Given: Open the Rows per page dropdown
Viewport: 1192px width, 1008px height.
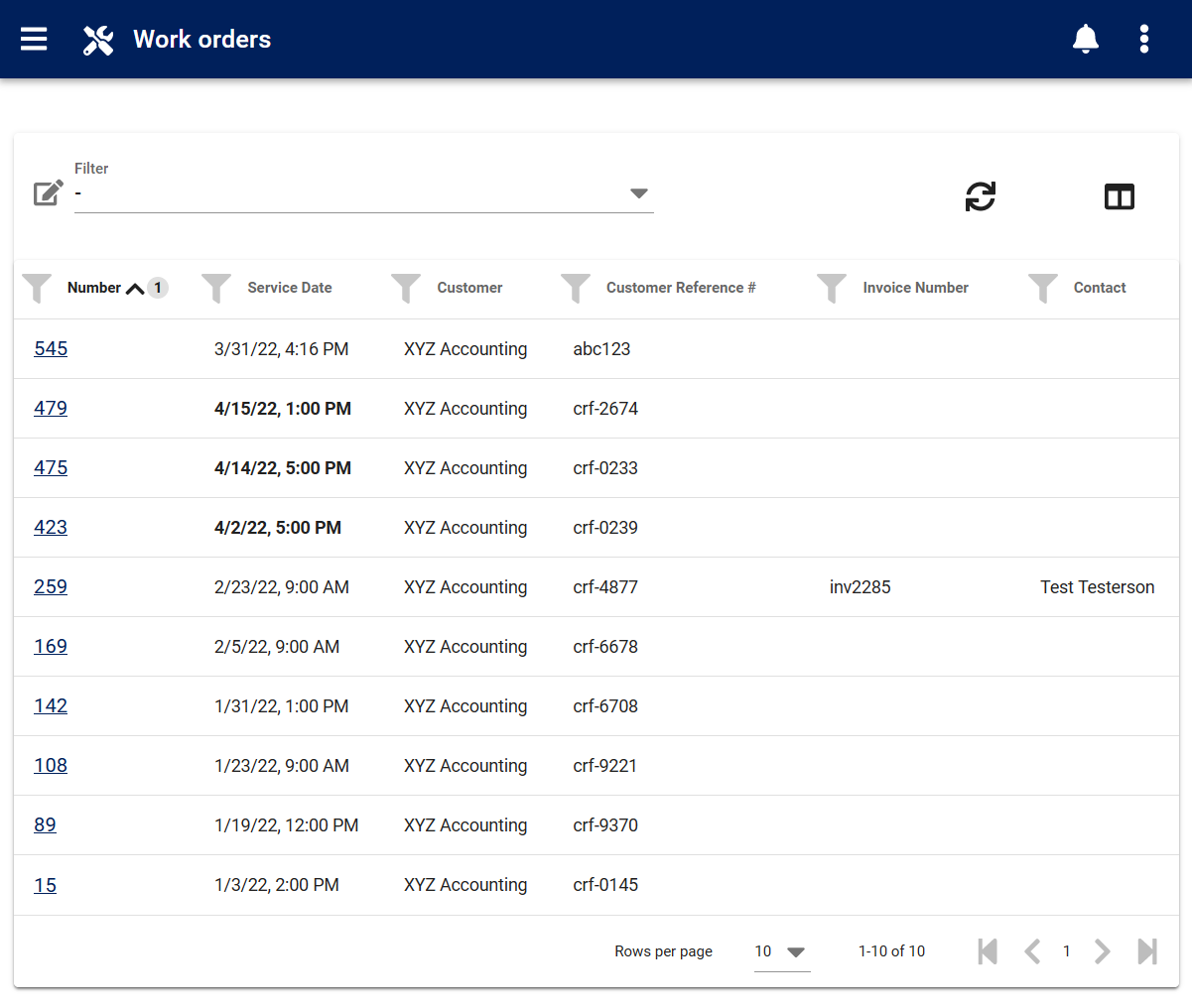Looking at the screenshot, I should pos(782,951).
